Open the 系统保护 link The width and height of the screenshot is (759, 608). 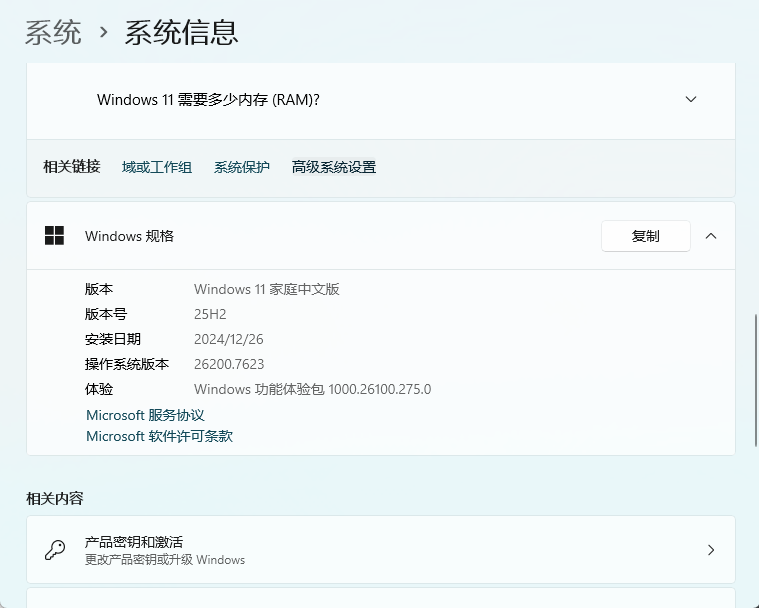[242, 167]
